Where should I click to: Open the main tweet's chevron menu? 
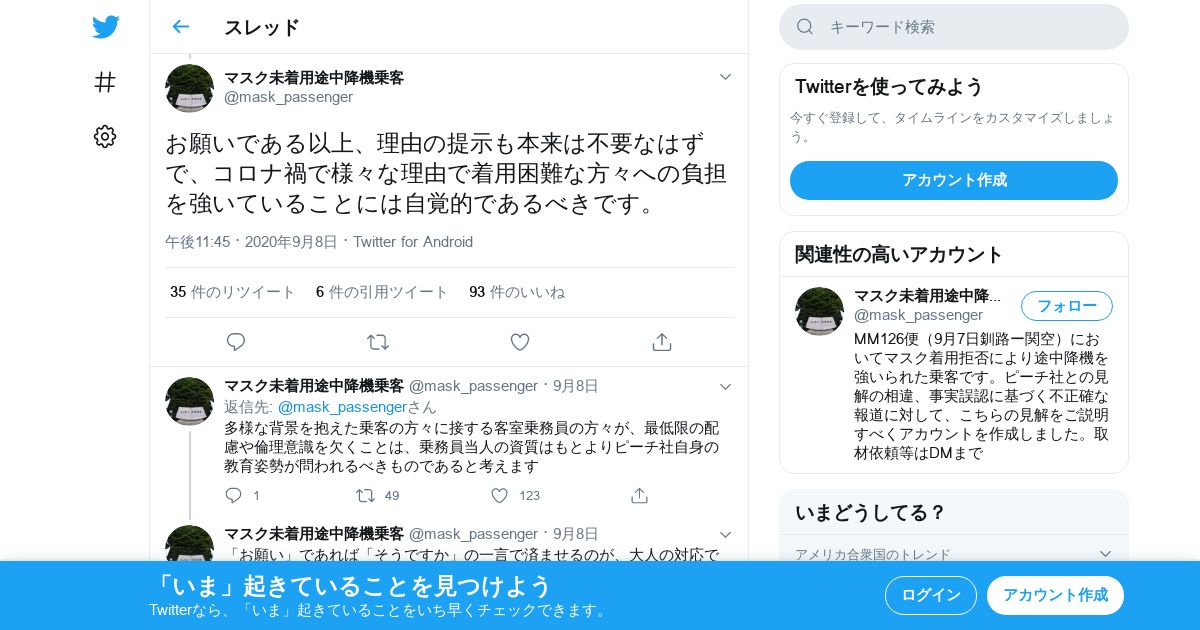point(725,77)
